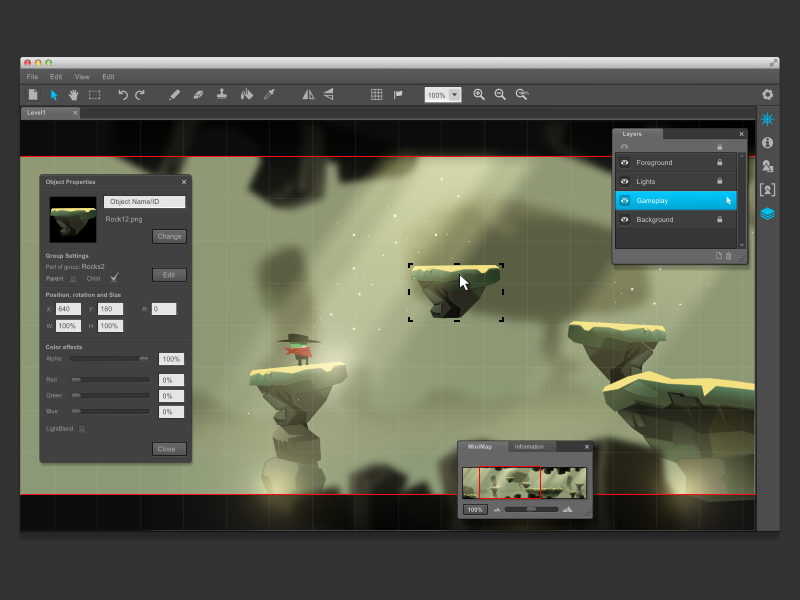Click the Undo arrow in toolbar
The height and width of the screenshot is (600, 800).
click(x=123, y=95)
